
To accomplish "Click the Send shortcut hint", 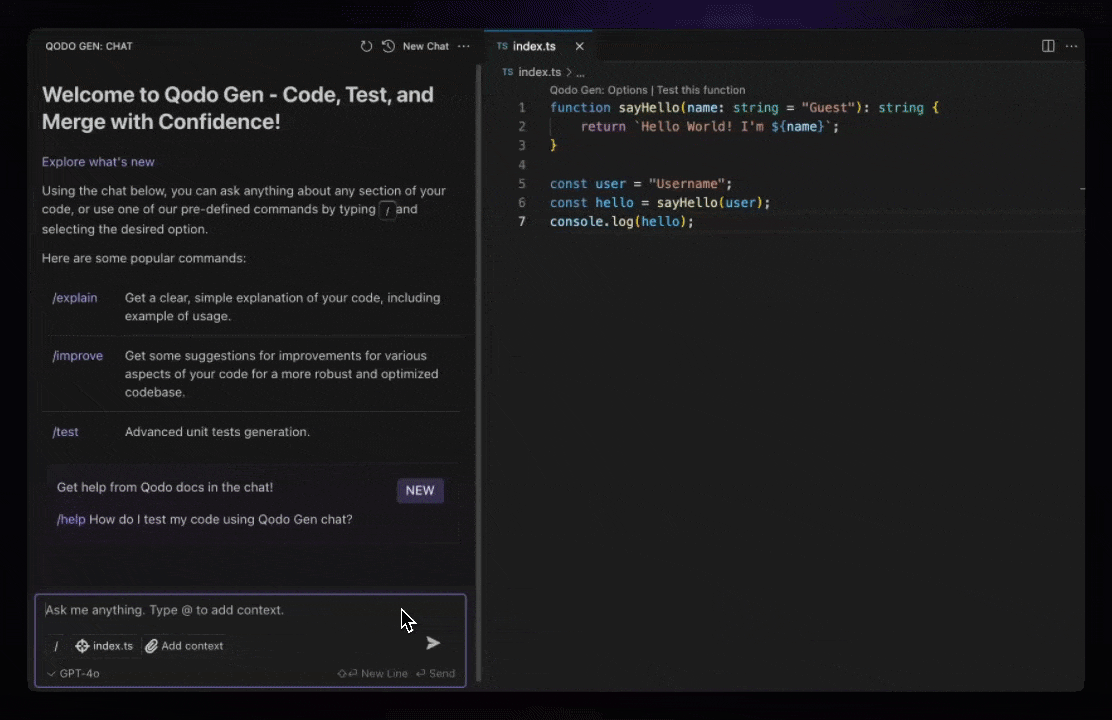I will coord(435,673).
